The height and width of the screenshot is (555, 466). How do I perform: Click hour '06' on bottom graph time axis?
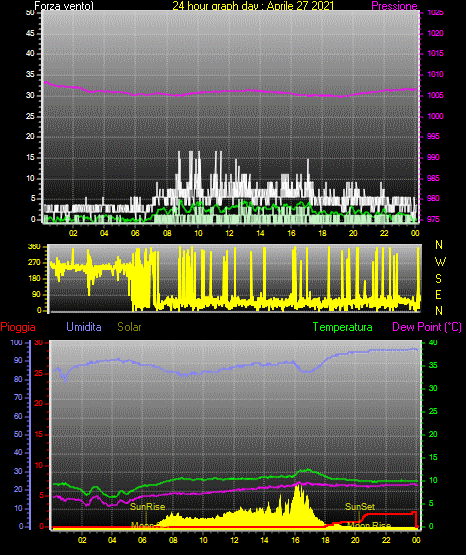coord(142,540)
